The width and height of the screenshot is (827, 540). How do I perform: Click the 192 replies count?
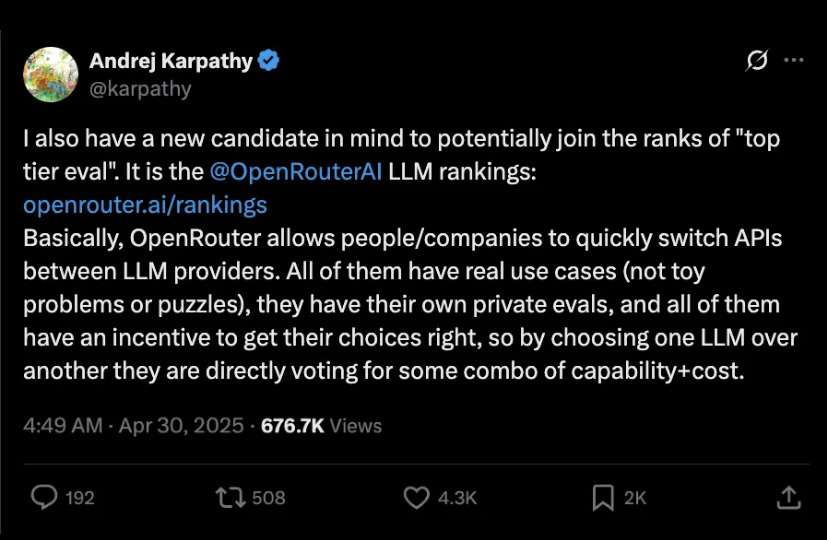(80, 497)
